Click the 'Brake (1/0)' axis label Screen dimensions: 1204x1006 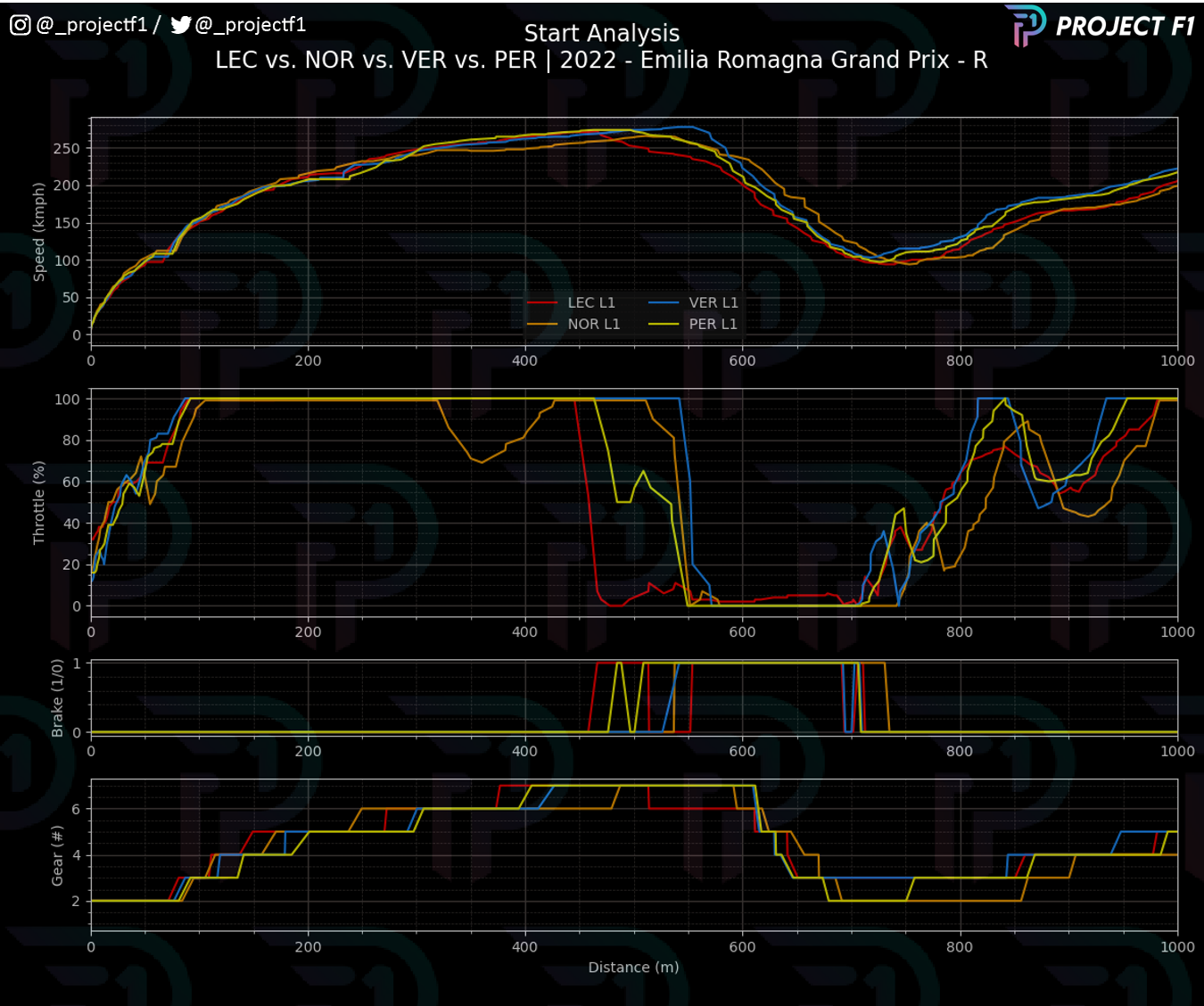[58, 698]
